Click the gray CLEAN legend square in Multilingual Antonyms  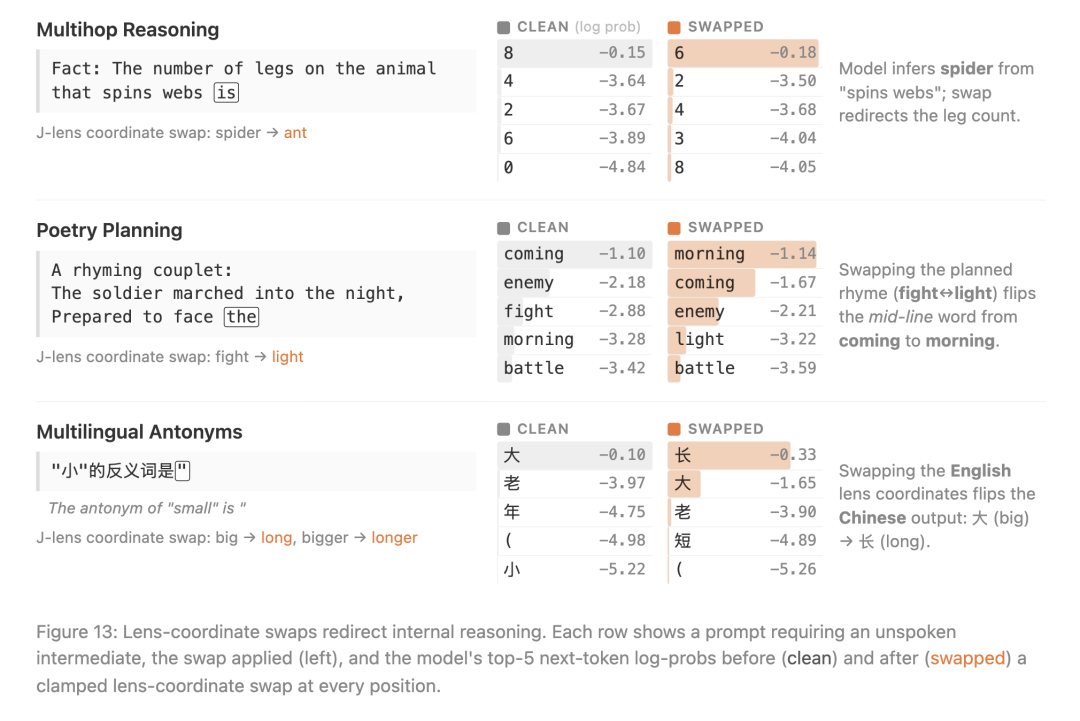point(503,429)
